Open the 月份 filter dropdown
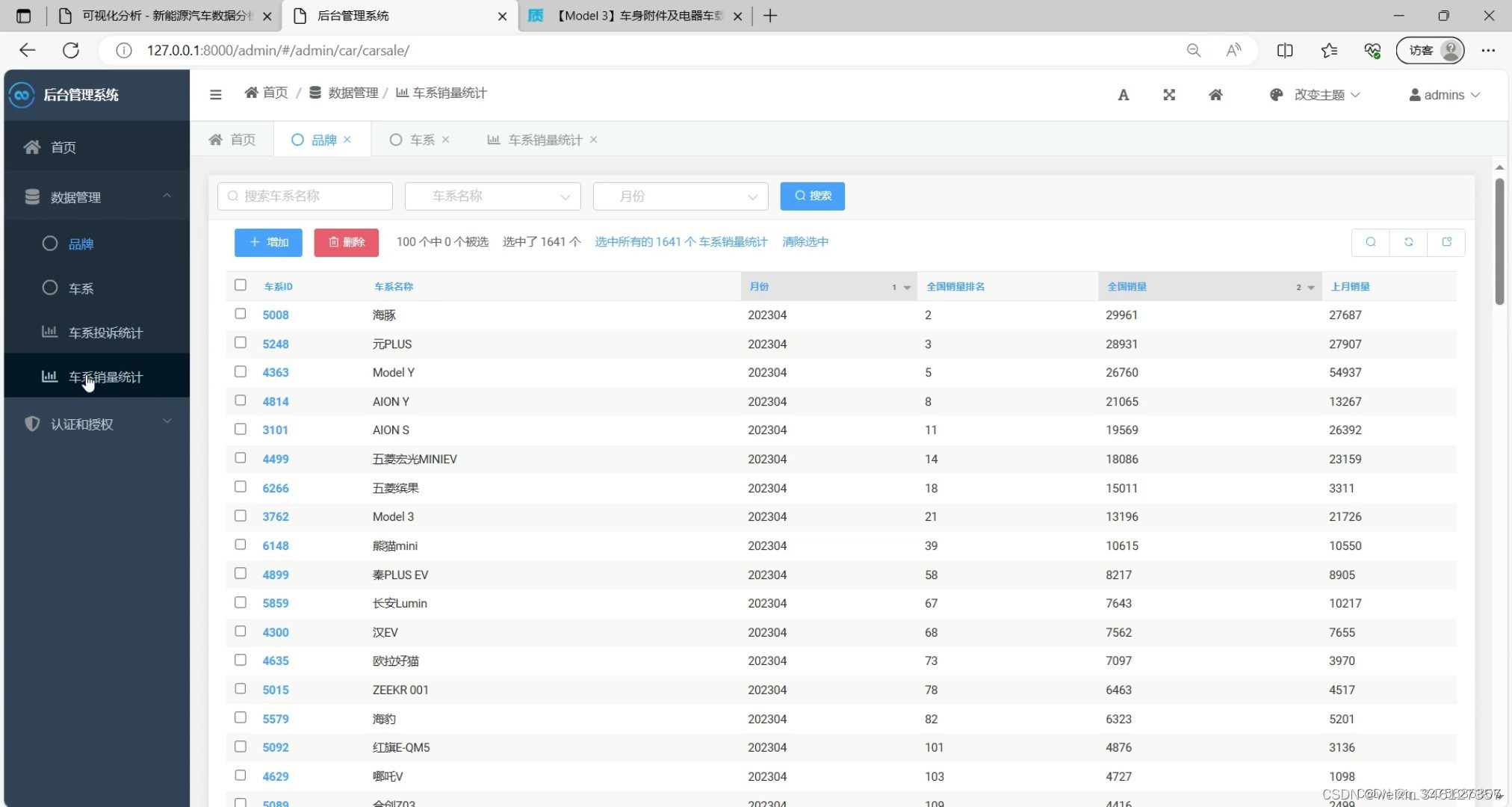Image resolution: width=1512 pixels, height=807 pixels. [x=680, y=196]
